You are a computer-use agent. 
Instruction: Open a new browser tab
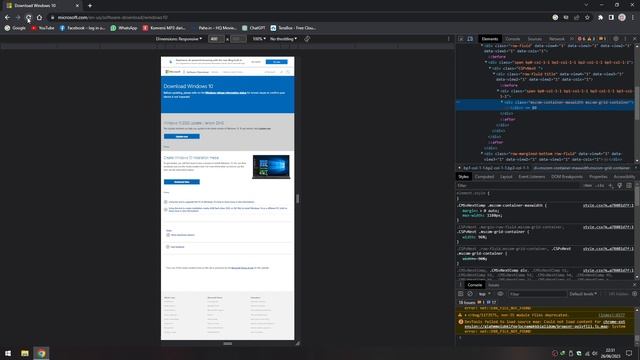point(90,6)
